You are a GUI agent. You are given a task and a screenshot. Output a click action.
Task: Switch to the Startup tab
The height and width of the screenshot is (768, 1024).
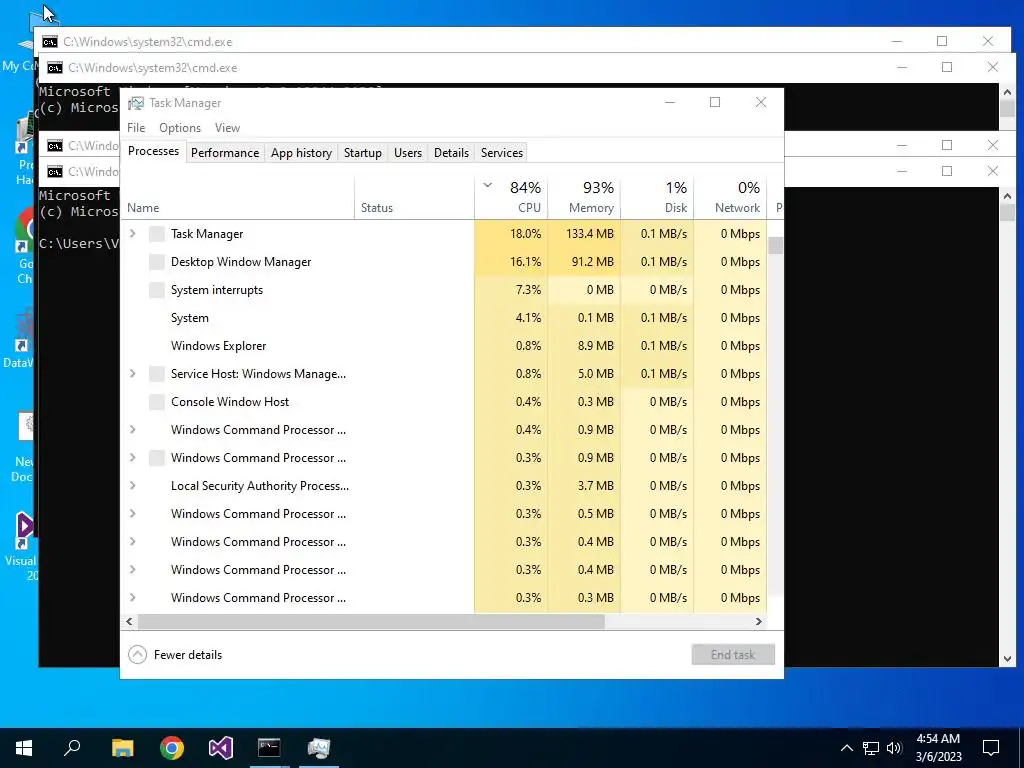point(362,153)
